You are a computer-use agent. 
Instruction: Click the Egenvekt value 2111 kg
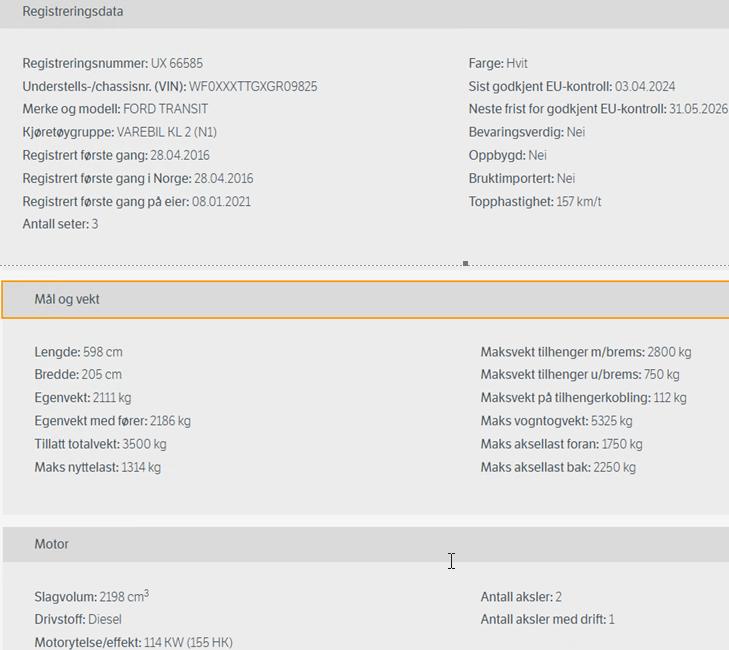[112, 398]
